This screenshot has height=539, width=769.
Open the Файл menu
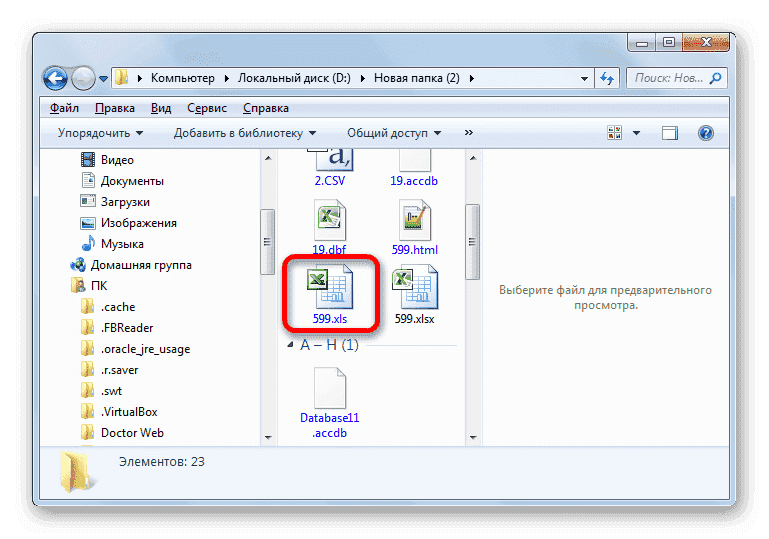64,108
